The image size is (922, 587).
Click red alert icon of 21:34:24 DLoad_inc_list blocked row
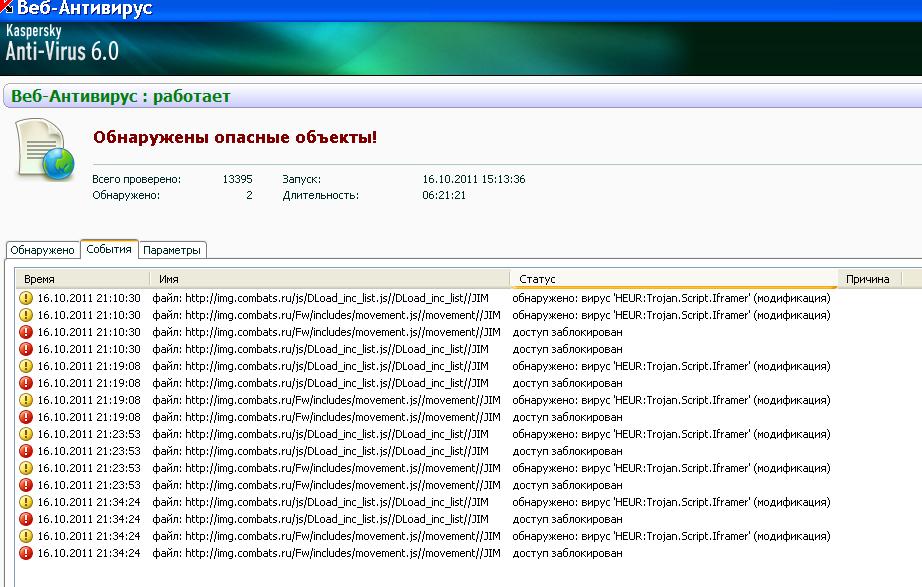[x=26, y=520]
